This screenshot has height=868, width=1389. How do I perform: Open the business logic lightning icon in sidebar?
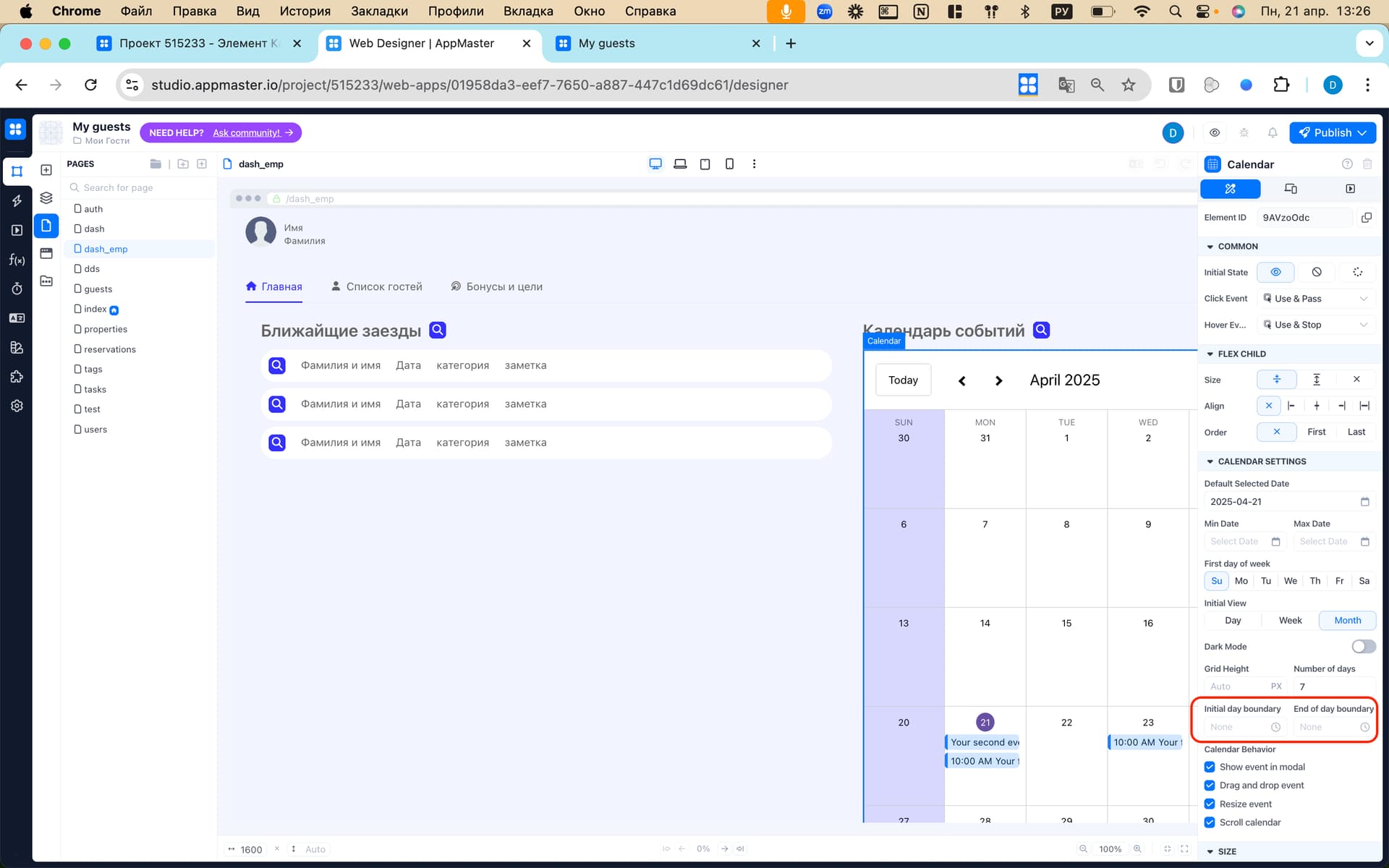[17, 201]
